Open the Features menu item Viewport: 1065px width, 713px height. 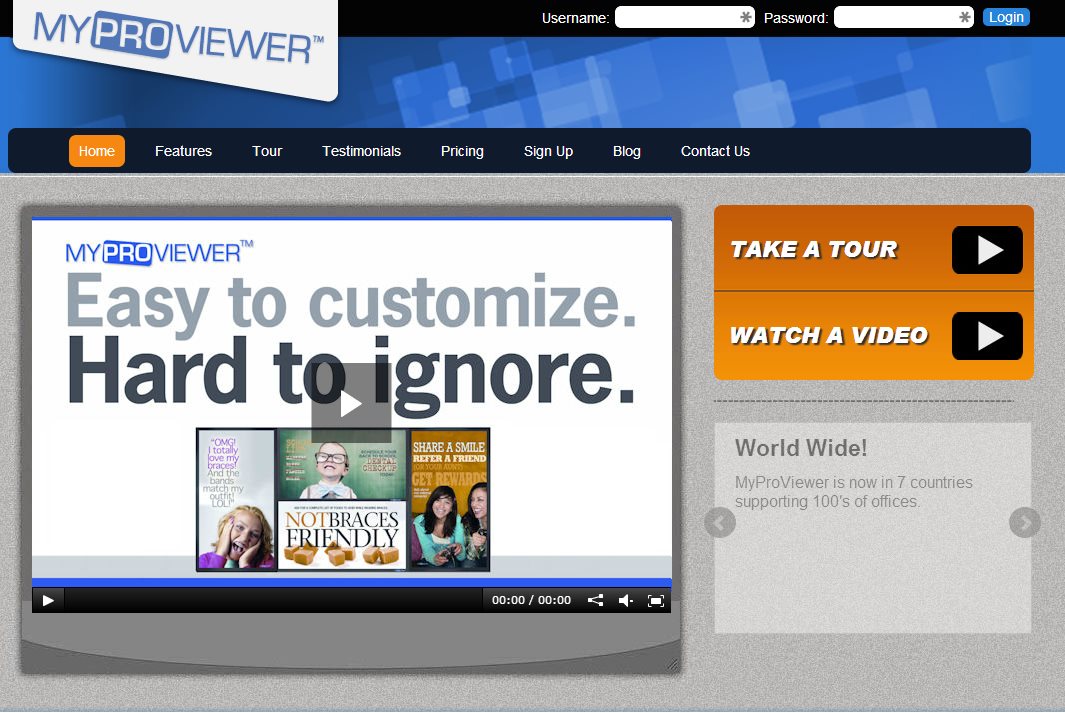tap(183, 151)
